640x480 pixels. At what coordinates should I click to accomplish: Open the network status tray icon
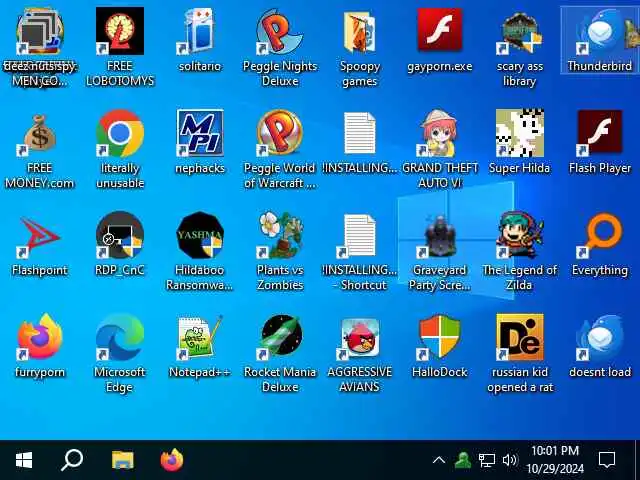coord(487,460)
